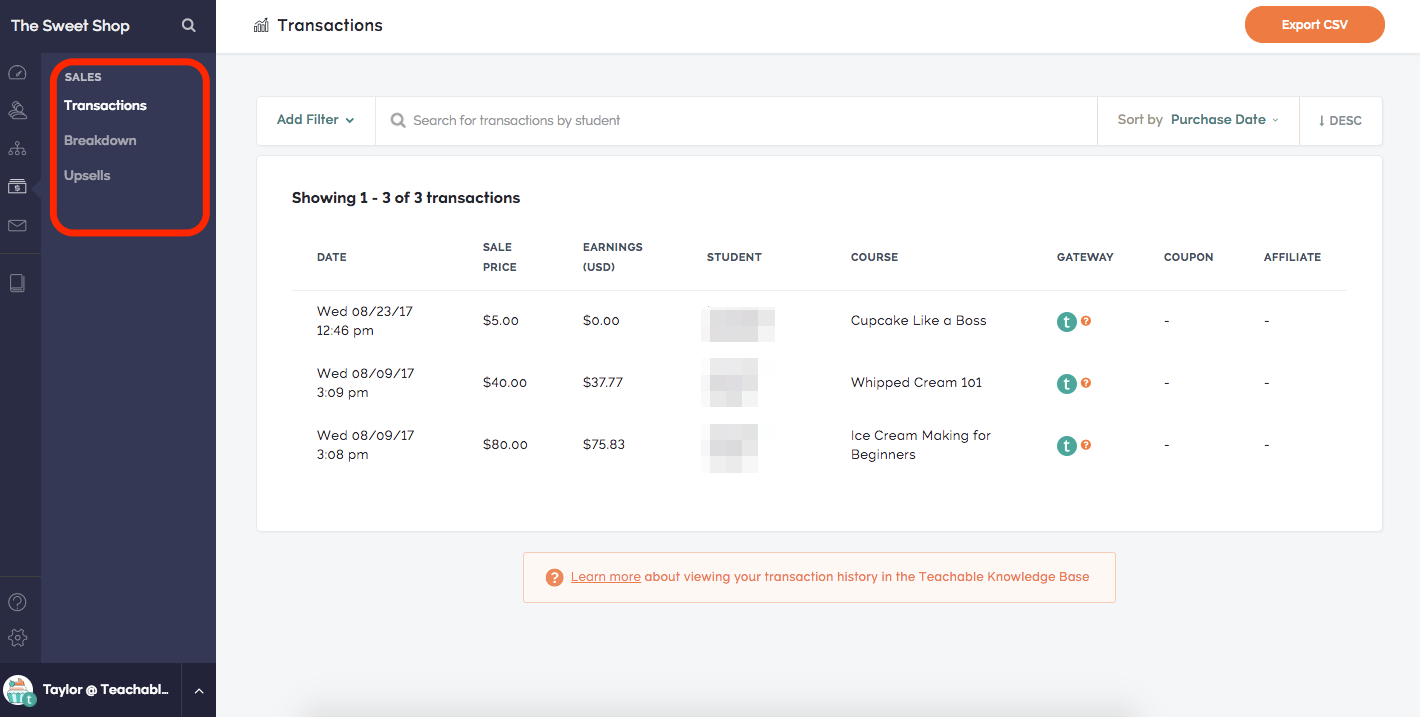Screen dimensions: 1420x717
Task: Click the Teachable gateway icon for Cupcake Like a Boss
Action: (x=1067, y=322)
